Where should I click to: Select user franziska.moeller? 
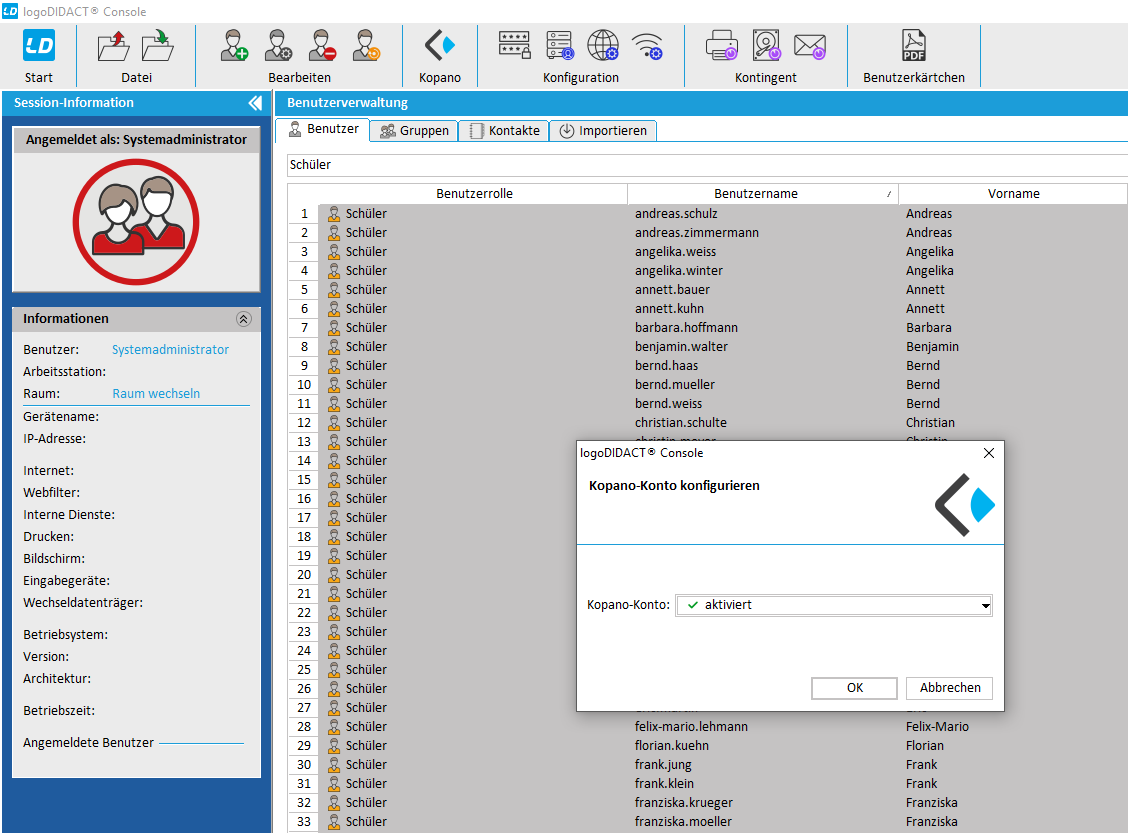tap(683, 821)
